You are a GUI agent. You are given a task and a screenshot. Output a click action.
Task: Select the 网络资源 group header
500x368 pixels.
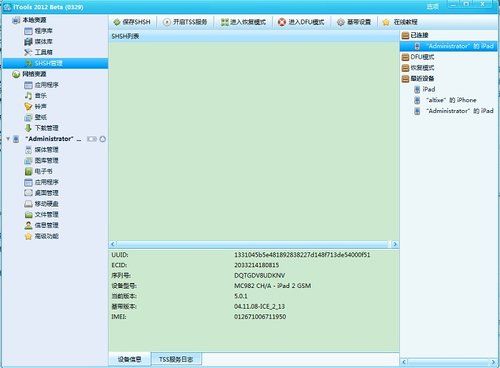(x=29, y=74)
